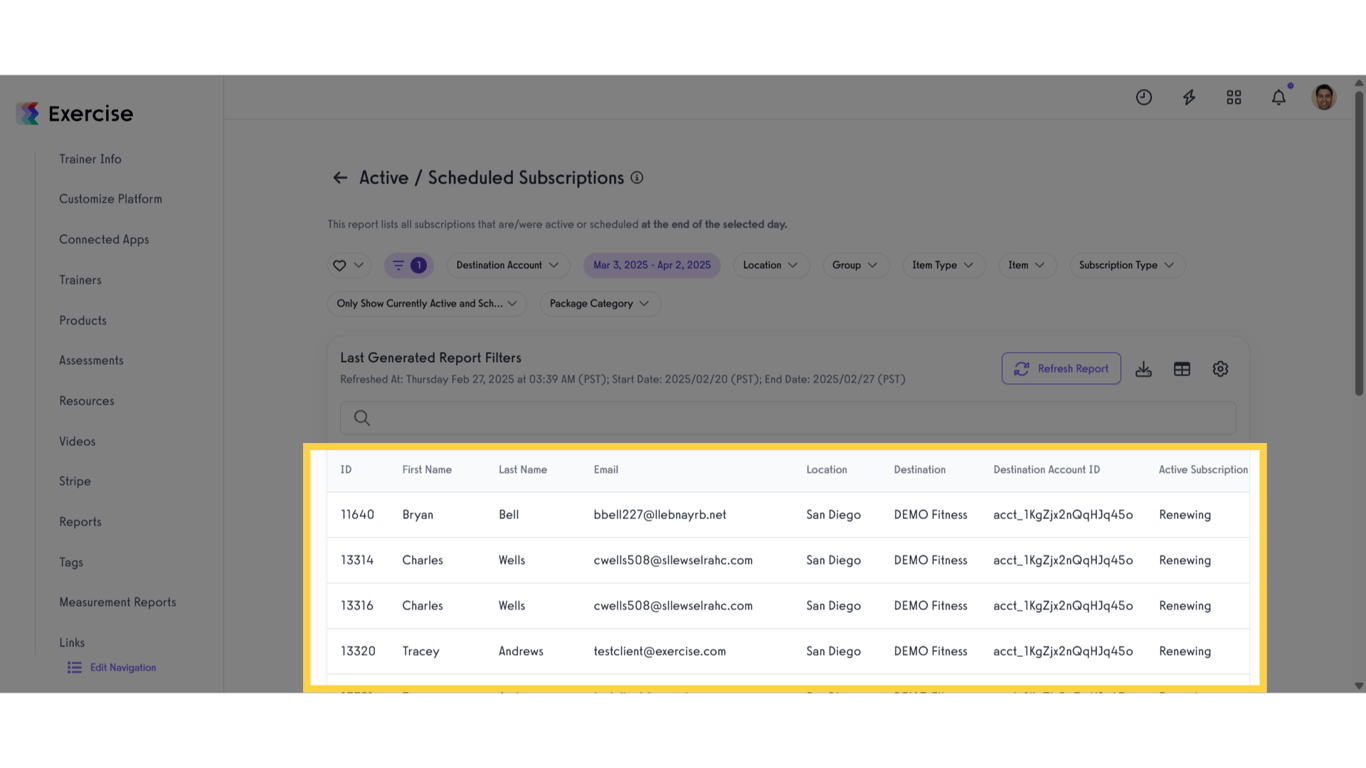The height and width of the screenshot is (768, 1366).
Task: Click the Refresh Report button
Action: tap(1061, 369)
